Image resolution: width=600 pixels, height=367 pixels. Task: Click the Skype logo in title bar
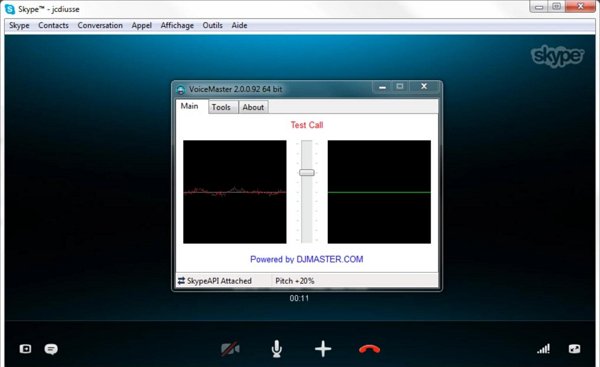point(10,9)
